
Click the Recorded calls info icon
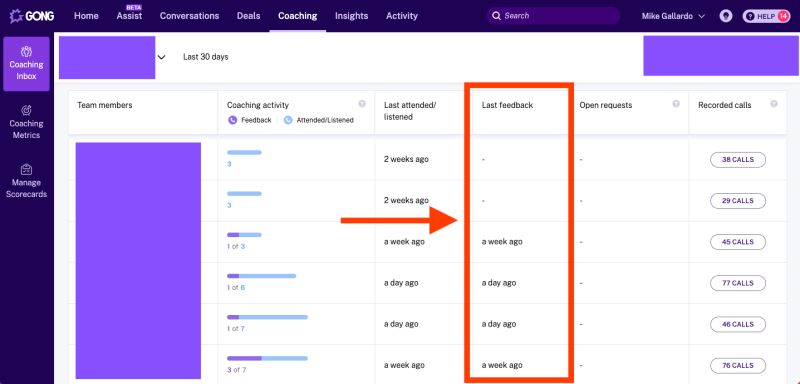[774, 104]
